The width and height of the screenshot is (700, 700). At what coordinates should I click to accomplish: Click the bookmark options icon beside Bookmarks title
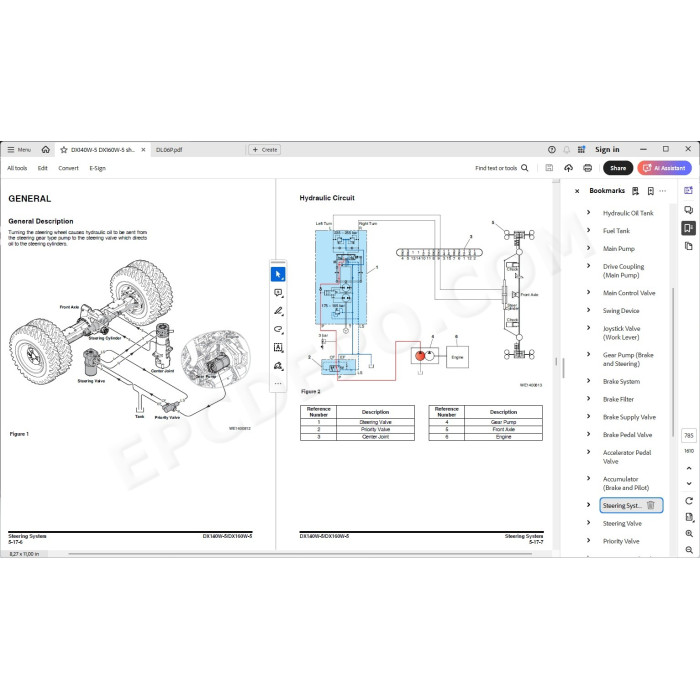635,191
